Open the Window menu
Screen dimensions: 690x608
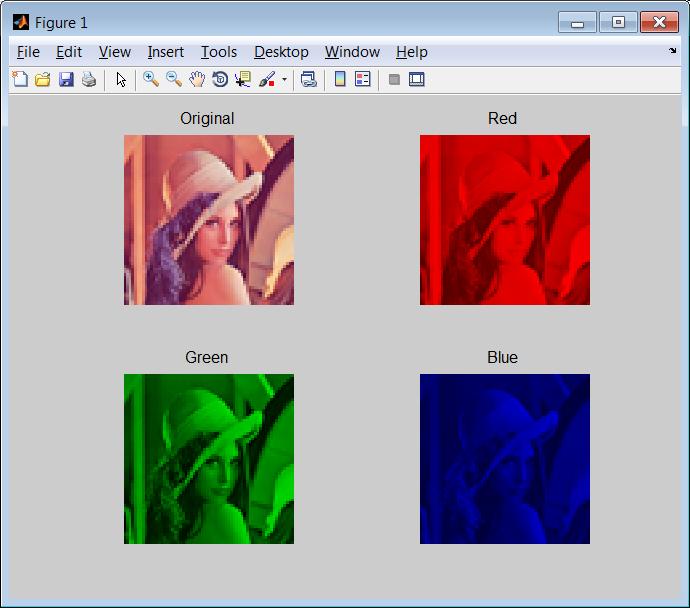tap(352, 52)
